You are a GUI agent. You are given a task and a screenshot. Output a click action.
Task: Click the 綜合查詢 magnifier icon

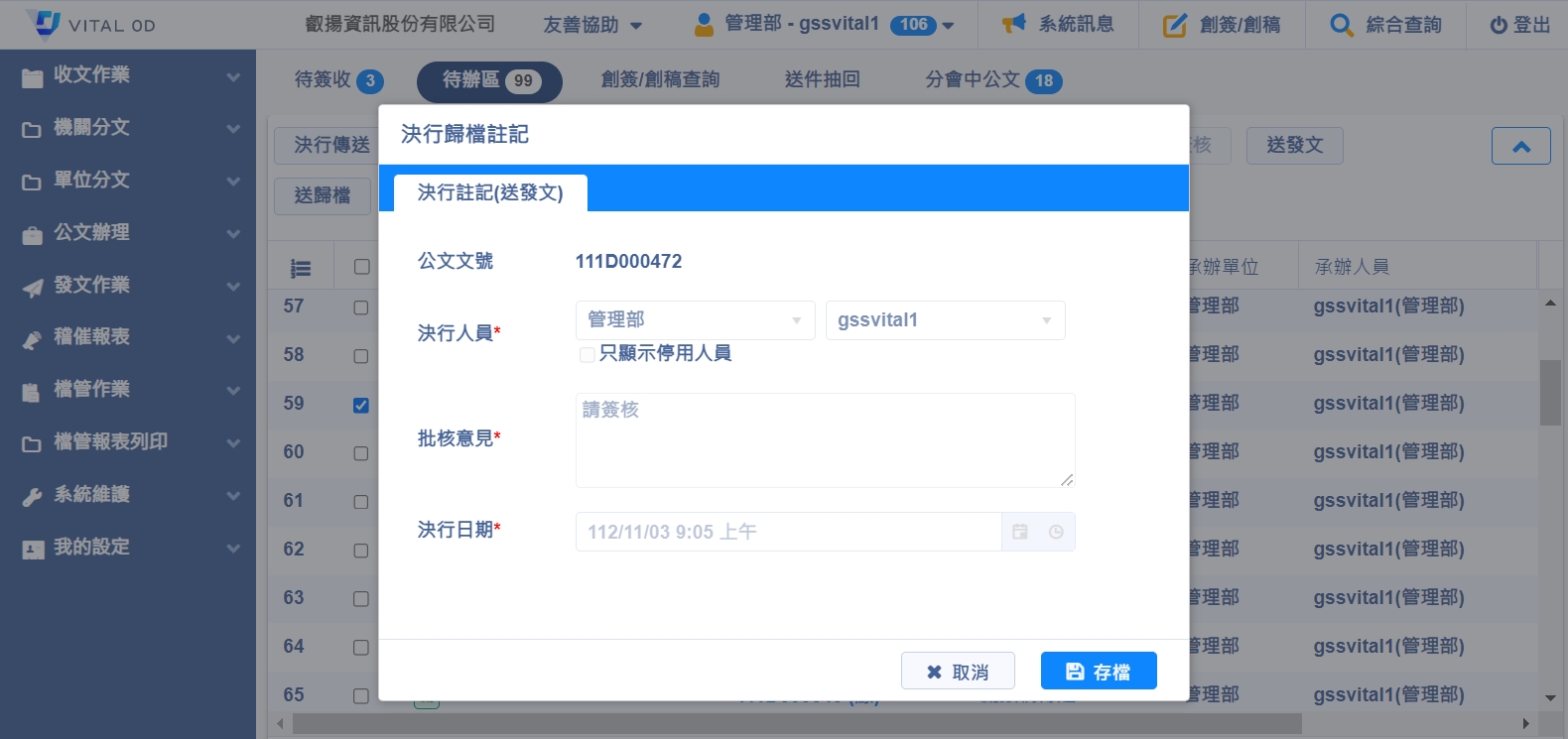tap(1341, 25)
